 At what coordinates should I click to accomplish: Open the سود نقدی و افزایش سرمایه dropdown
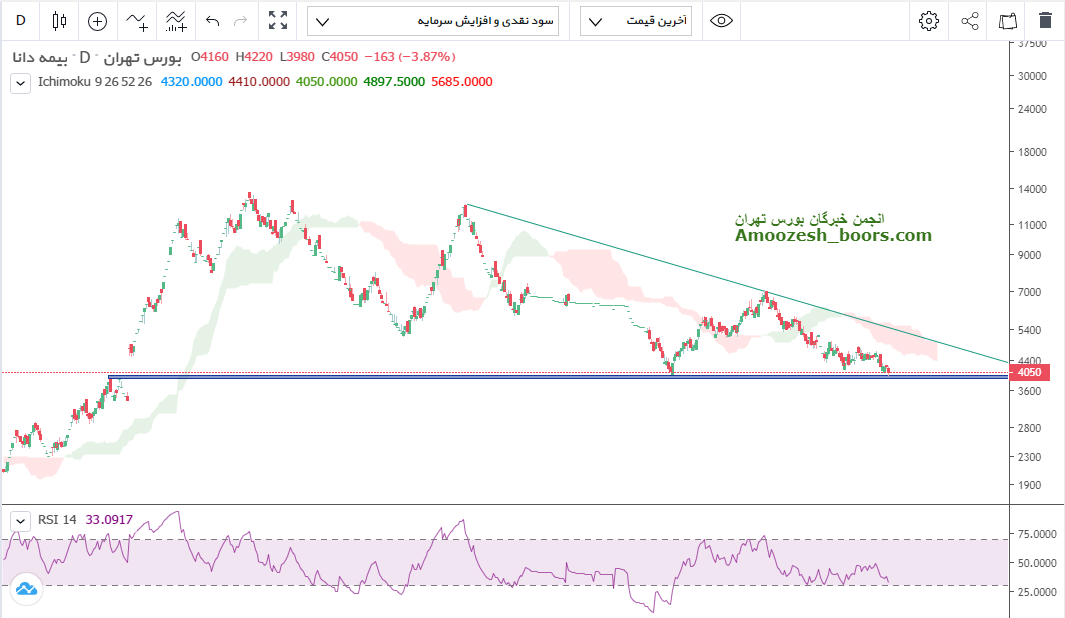pos(433,20)
